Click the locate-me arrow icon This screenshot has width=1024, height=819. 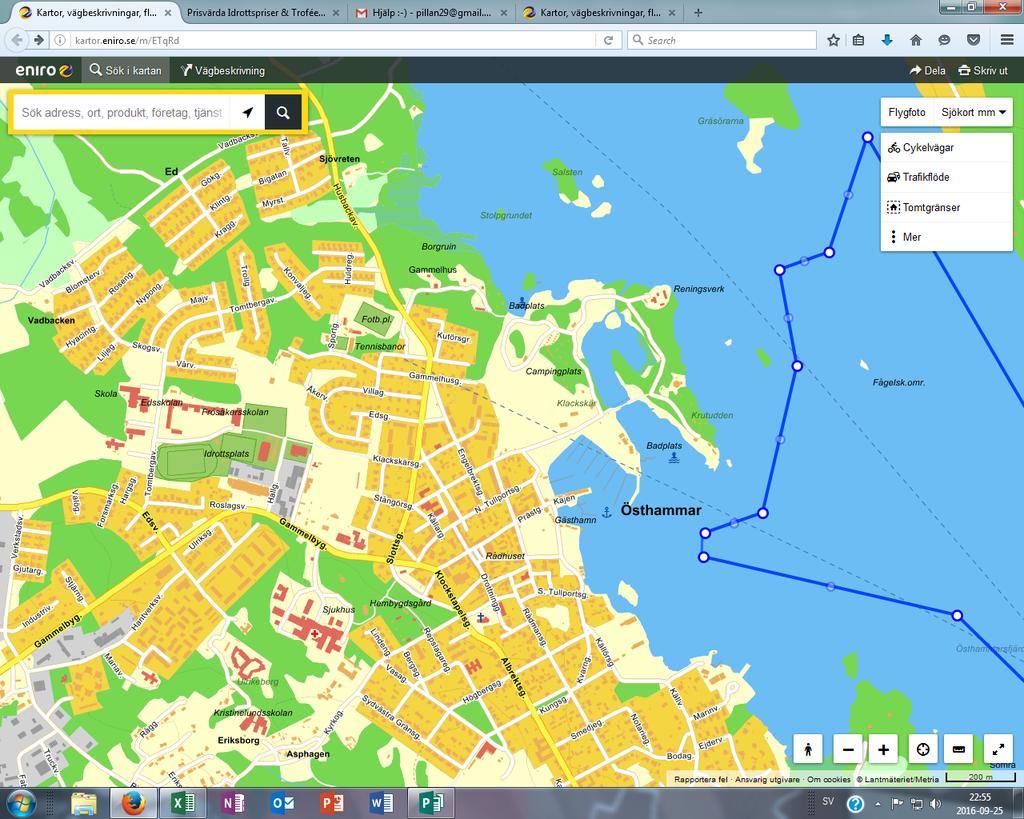coord(248,112)
